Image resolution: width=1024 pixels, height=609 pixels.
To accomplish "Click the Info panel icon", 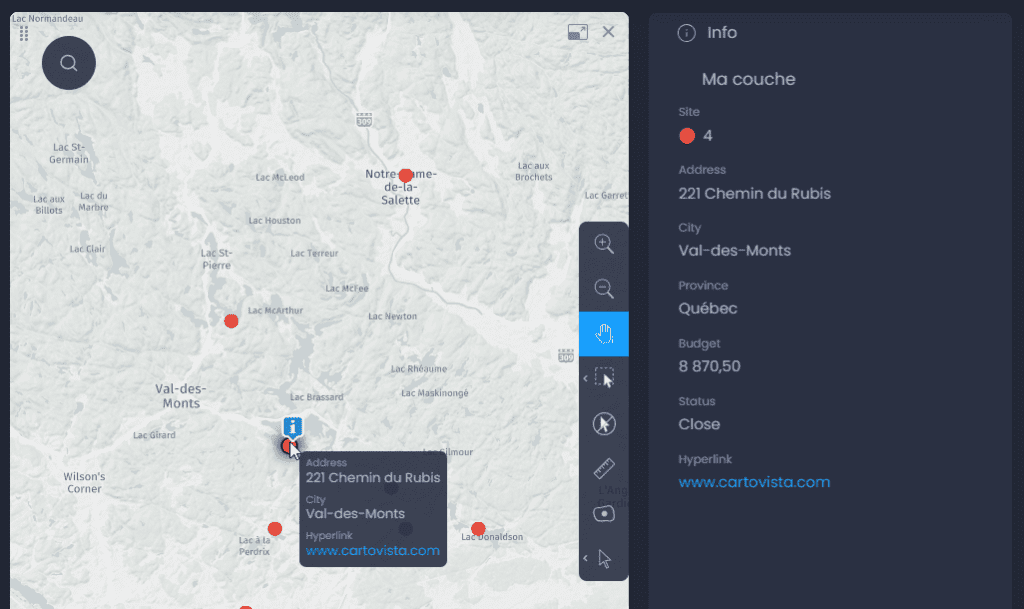I will click(x=686, y=33).
